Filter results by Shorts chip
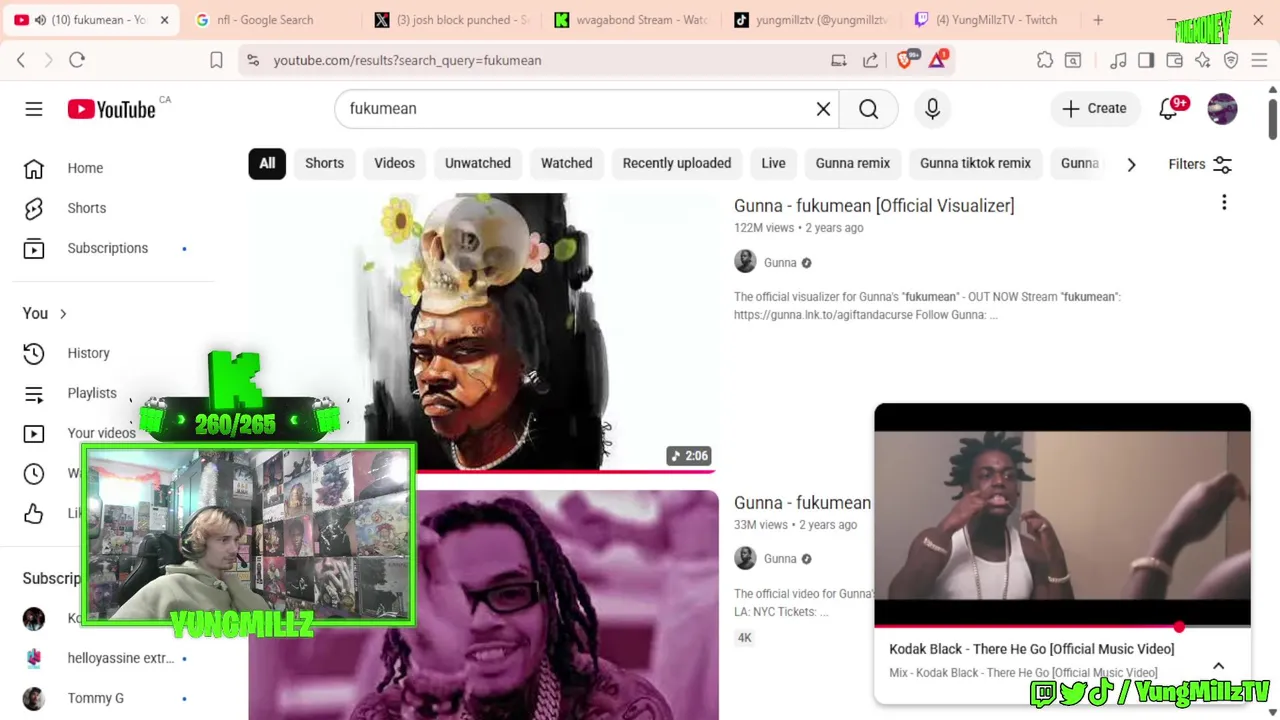Viewport: 1280px width, 720px height. pos(324,163)
